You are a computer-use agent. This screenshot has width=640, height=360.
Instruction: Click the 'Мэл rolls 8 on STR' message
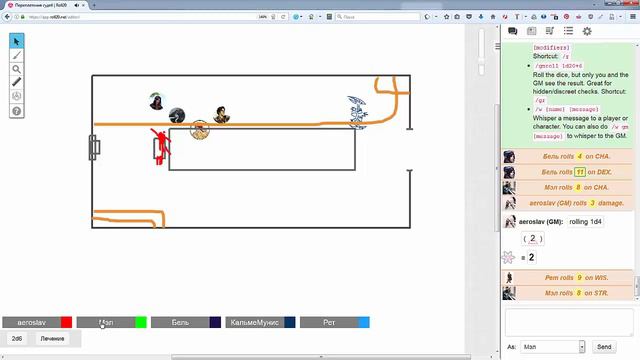click(567, 293)
